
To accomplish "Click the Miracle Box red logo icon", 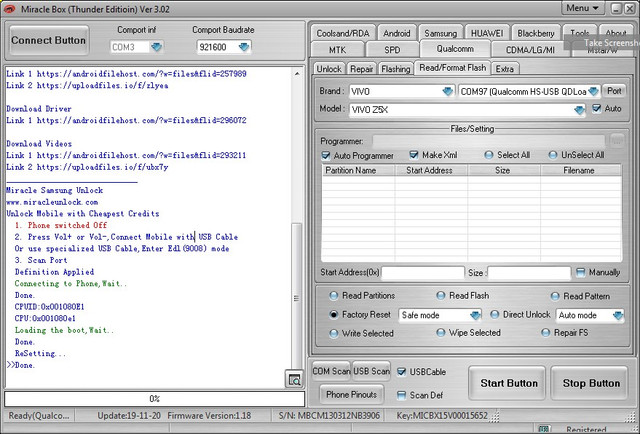I will [9, 9].
